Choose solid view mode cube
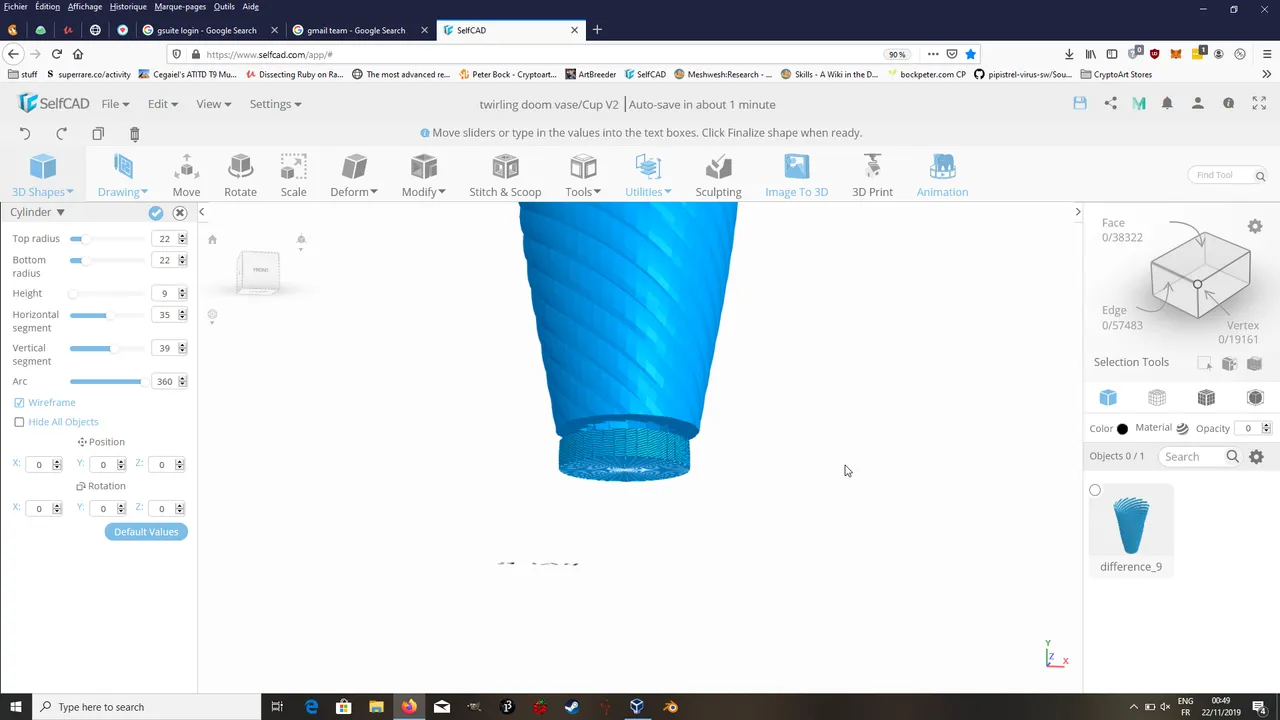This screenshot has height=720, width=1280. 1108,398
